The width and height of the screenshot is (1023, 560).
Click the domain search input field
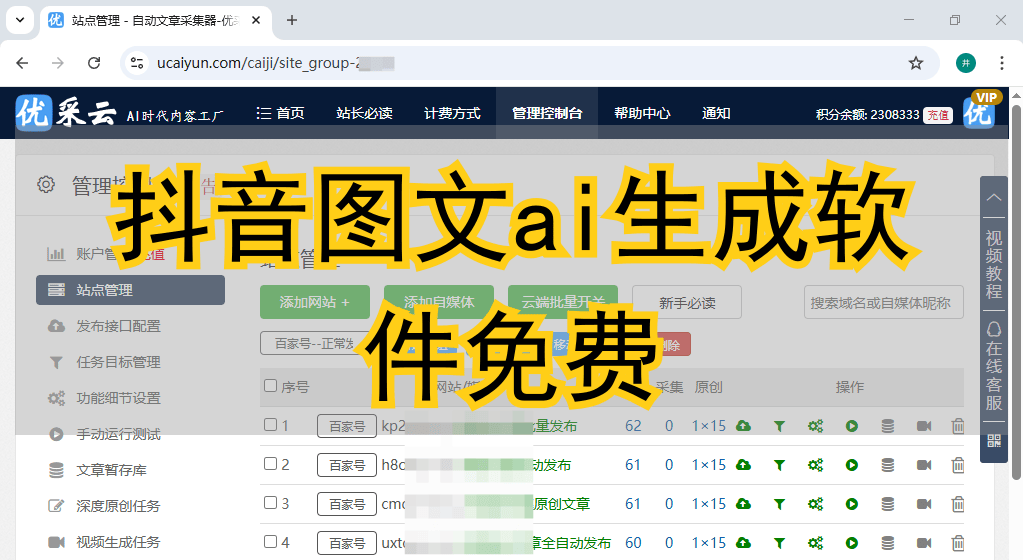pos(883,302)
